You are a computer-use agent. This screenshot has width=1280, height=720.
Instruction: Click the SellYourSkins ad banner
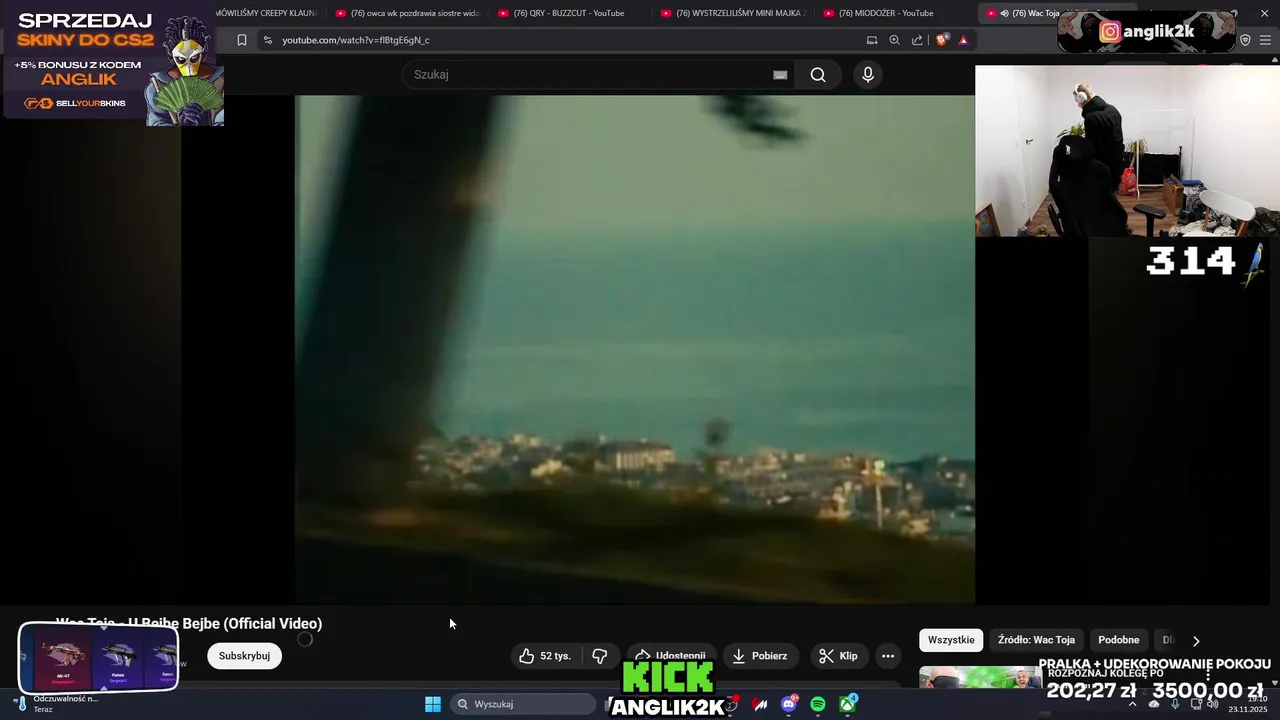point(113,62)
